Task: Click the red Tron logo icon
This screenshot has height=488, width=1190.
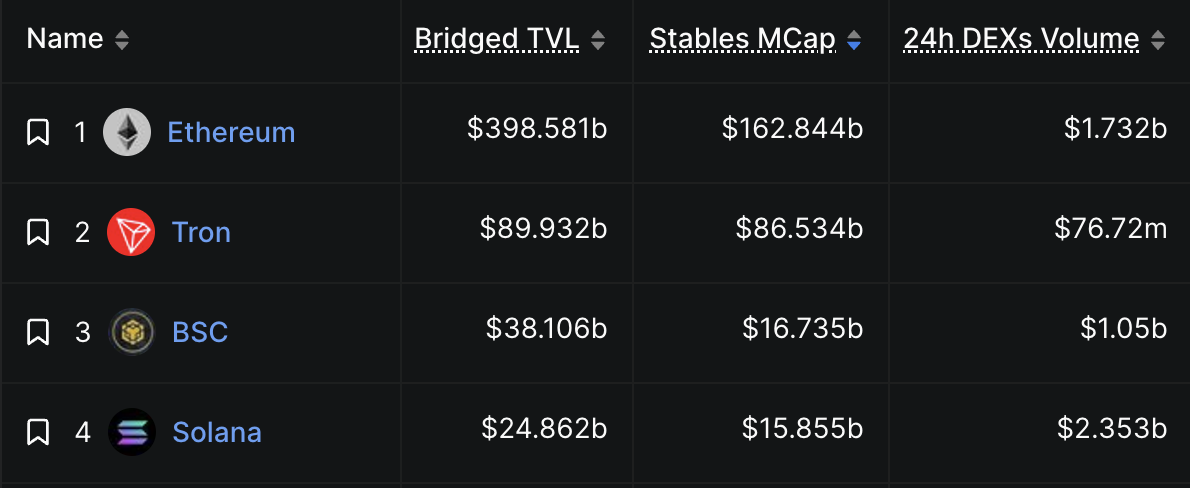Action: click(131, 232)
